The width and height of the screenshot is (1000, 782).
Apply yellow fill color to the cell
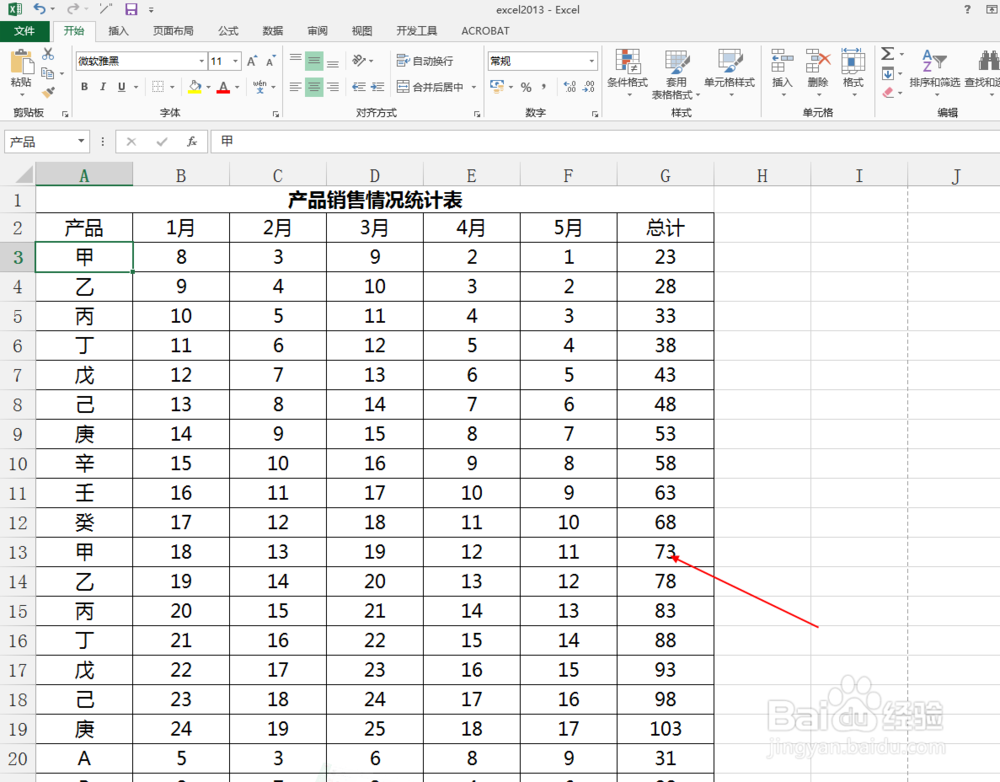[x=195, y=86]
